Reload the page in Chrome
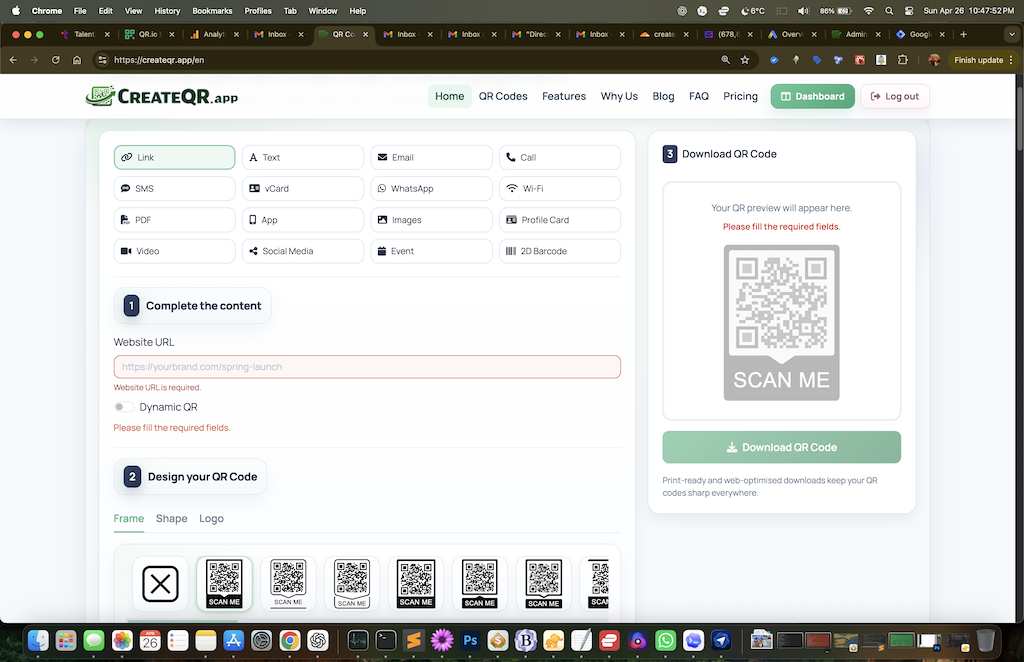 click(56, 60)
